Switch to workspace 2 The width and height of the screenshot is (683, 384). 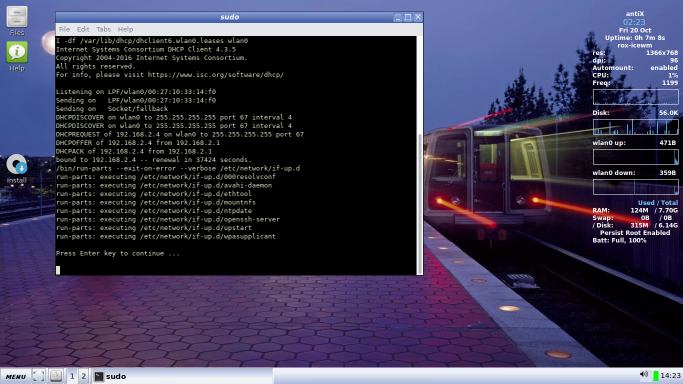(84, 376)
